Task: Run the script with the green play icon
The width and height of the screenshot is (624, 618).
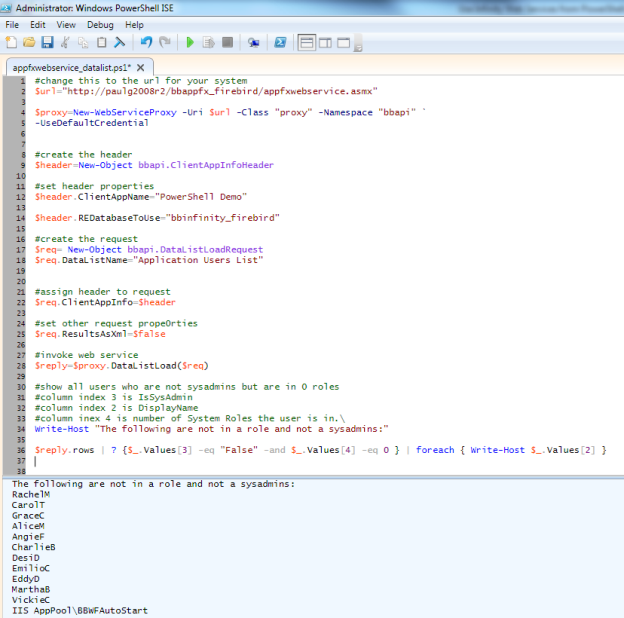Action: tap(190, 43)
